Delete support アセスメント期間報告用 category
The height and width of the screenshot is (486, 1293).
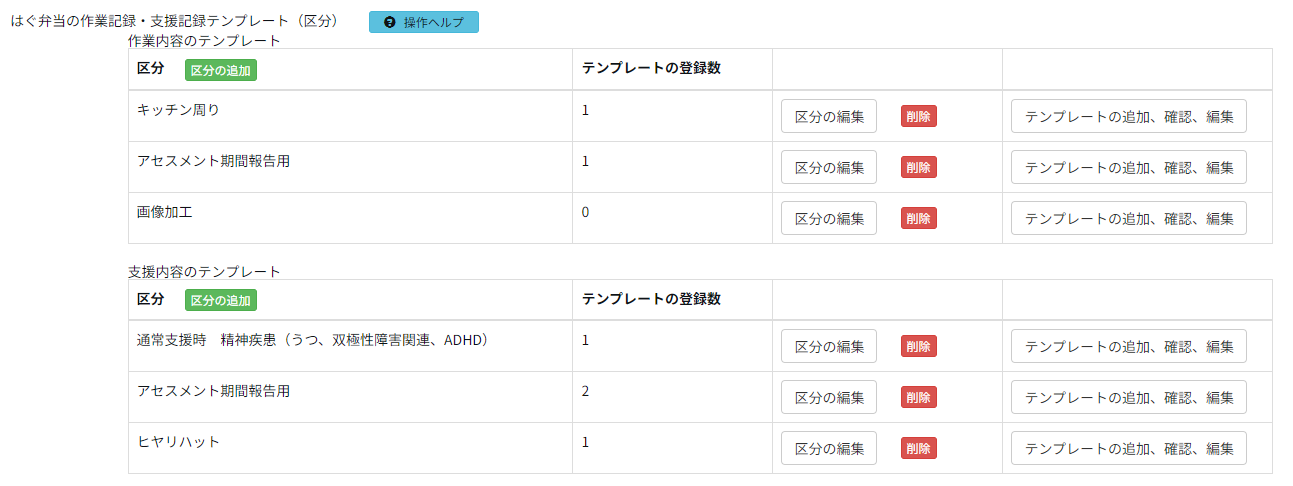918,397
